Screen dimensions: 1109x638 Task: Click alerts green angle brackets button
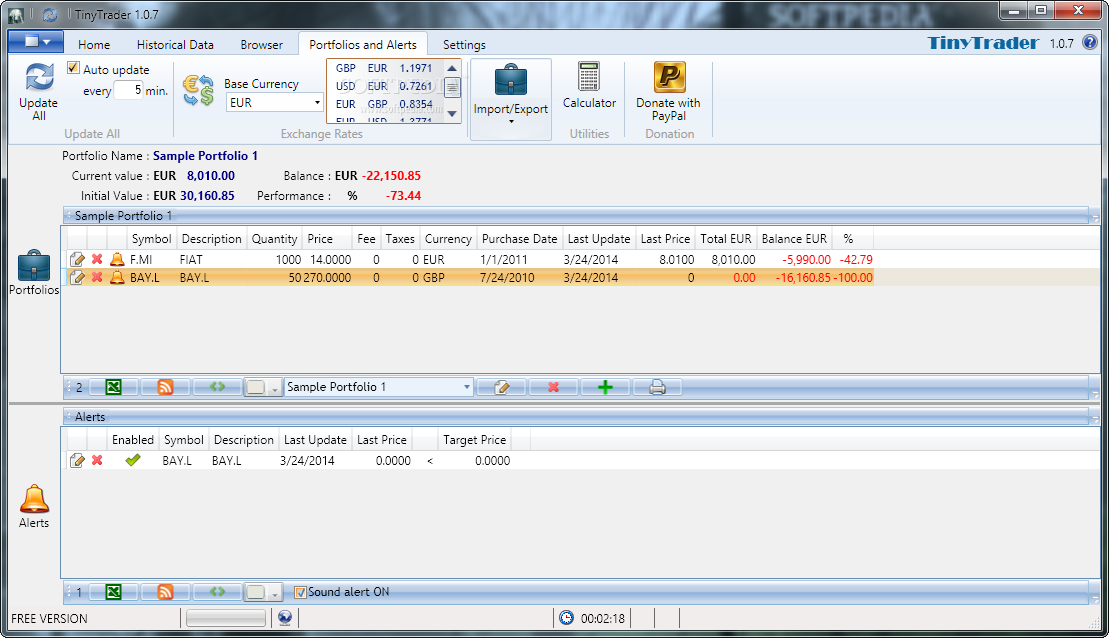coord(217,592)
